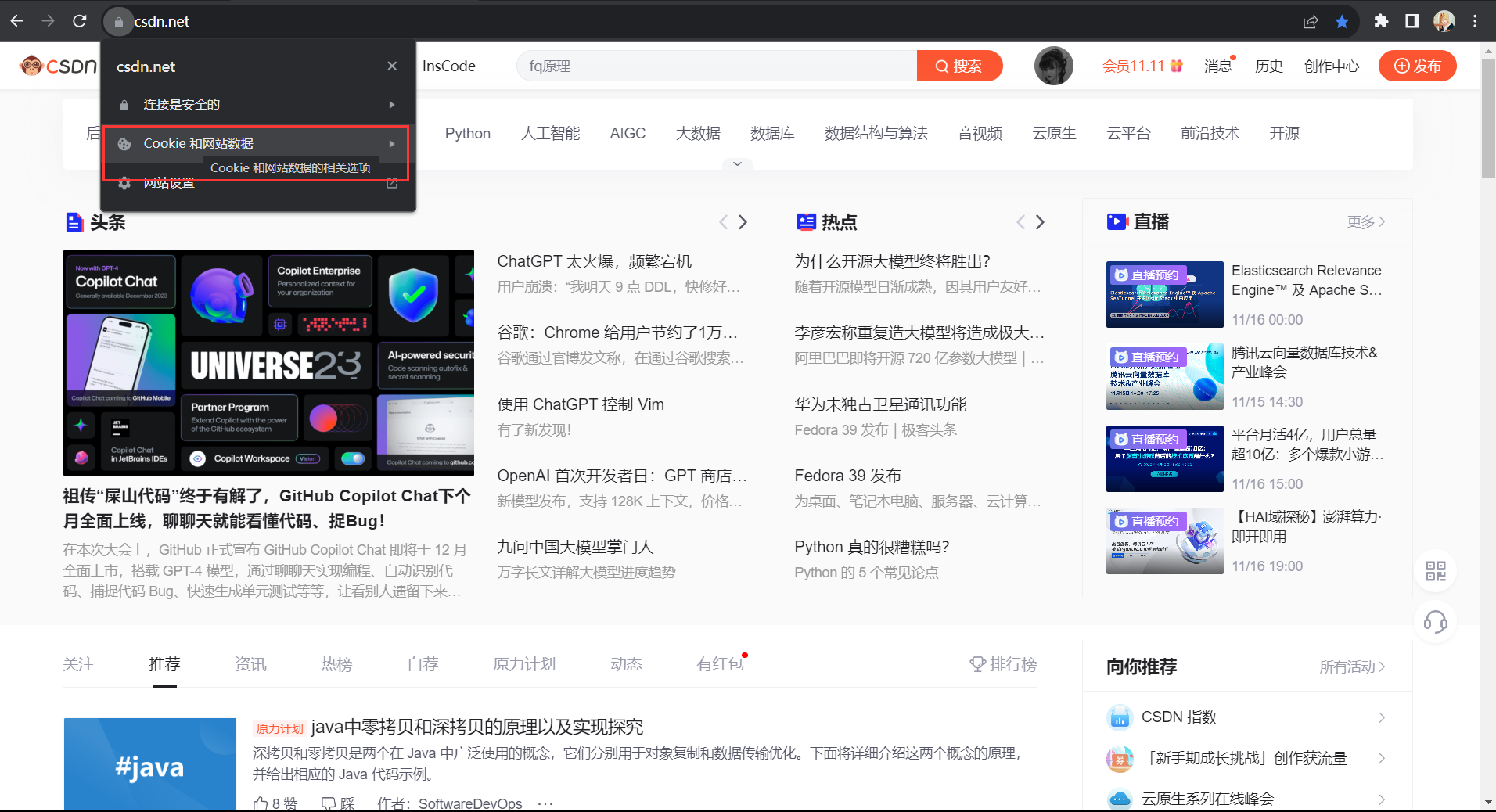
Task: Click the QR code floating icon
Action: 1436,571
